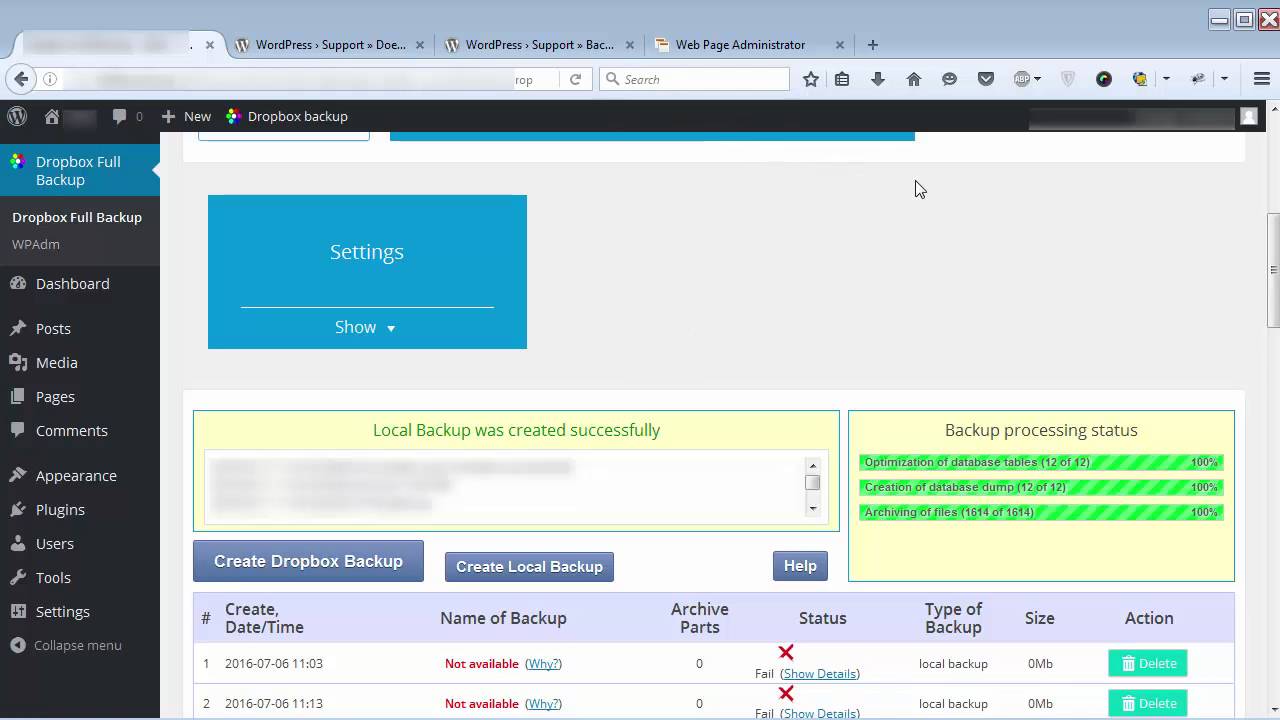Open the WPAdm submenu item

pyautogui.click(x=36, y=244)
